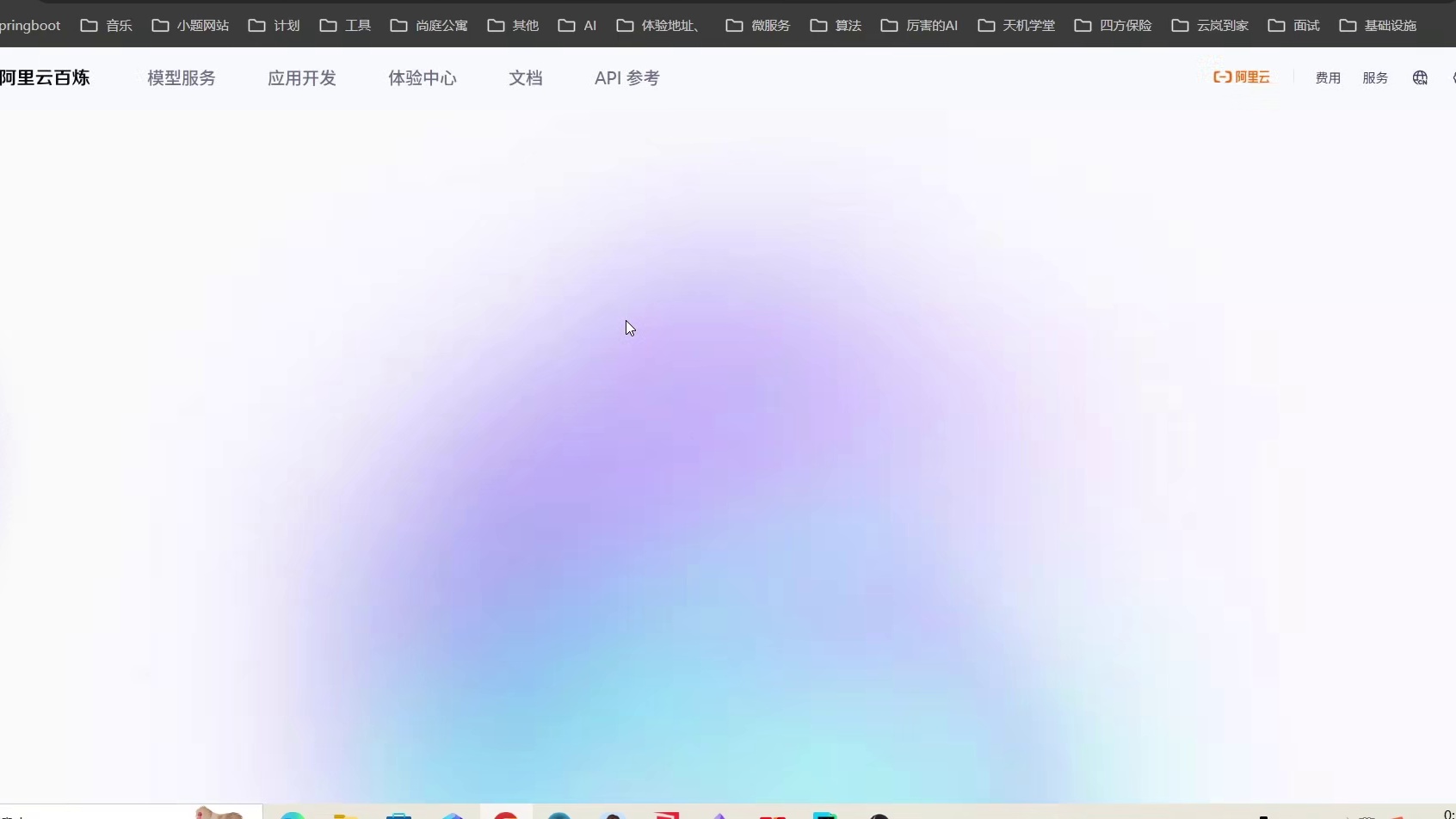Image resolution: width=1456 pixels, height=819 pixels.
Task: Open the search icon at the top-right edge
Action: tap(1453, 77)
